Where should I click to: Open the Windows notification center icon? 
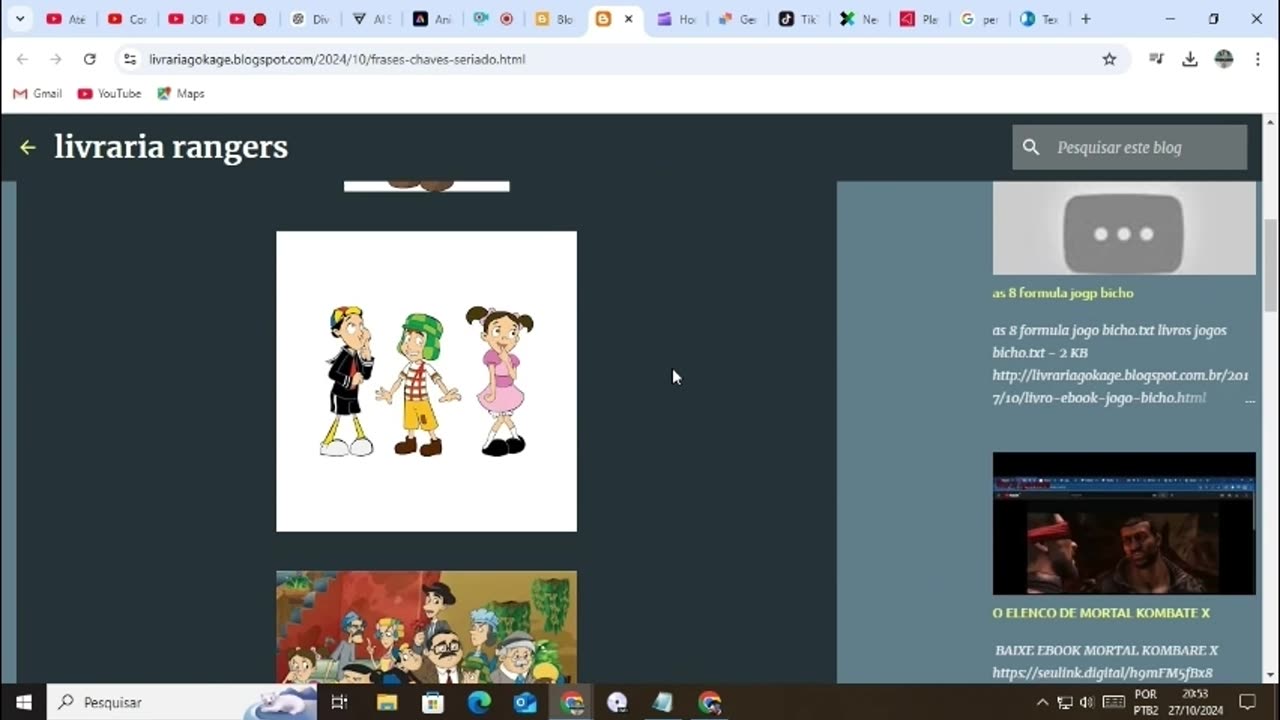tap(1247, 702)
